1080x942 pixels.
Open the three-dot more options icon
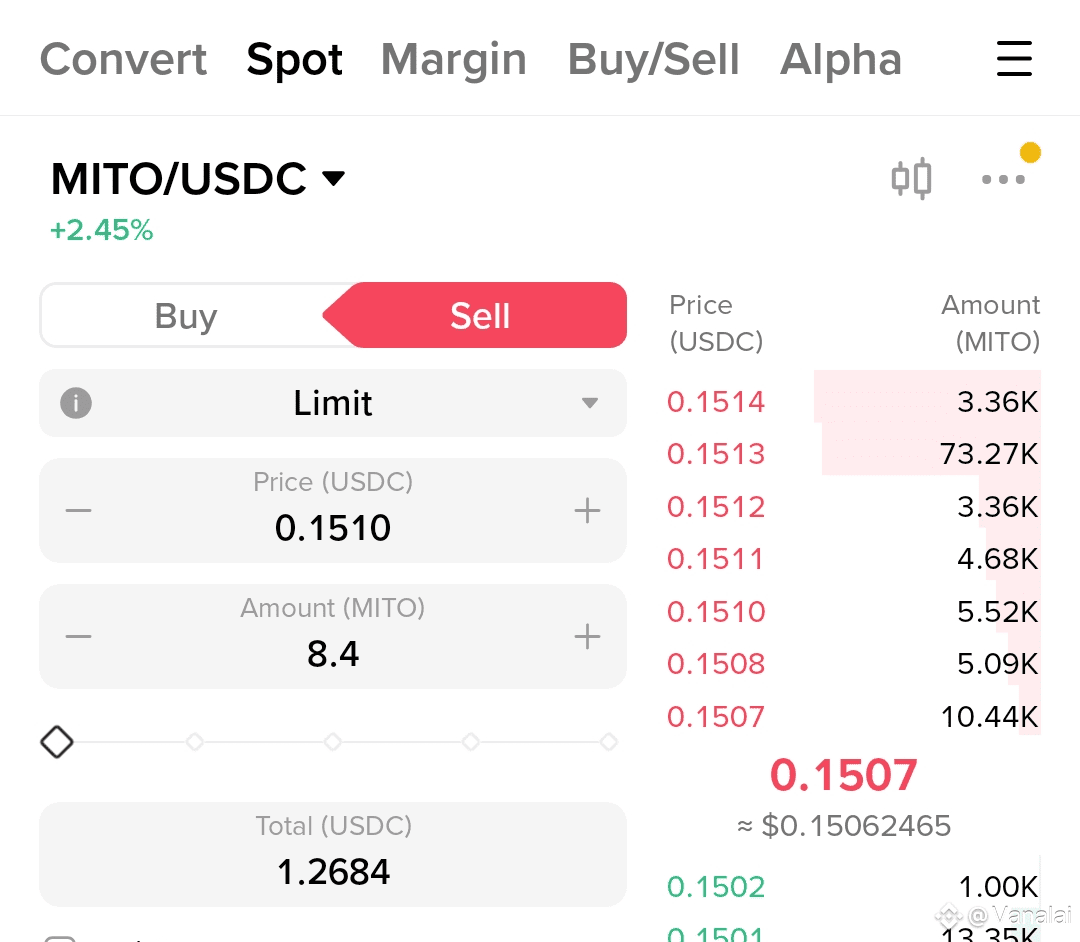(1003, 180)
